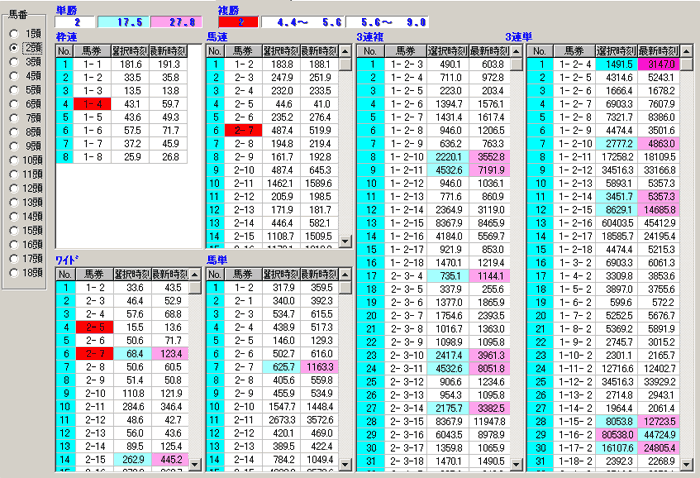700x478 pixels.
Task: Click the 単勝 odds field showing 17.5
Action: [x=124, y=22]
